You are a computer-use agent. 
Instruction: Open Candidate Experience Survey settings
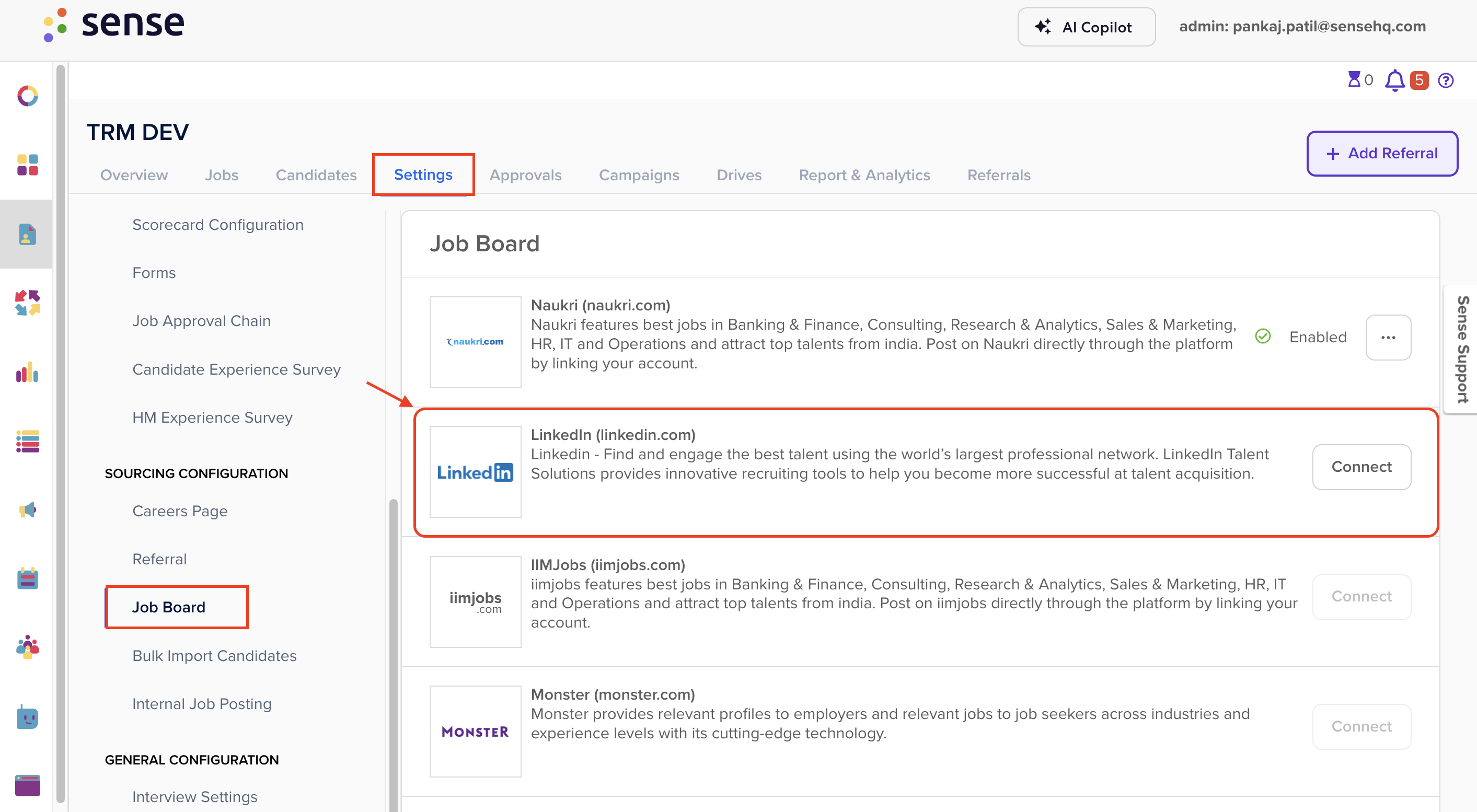[236, 369]
